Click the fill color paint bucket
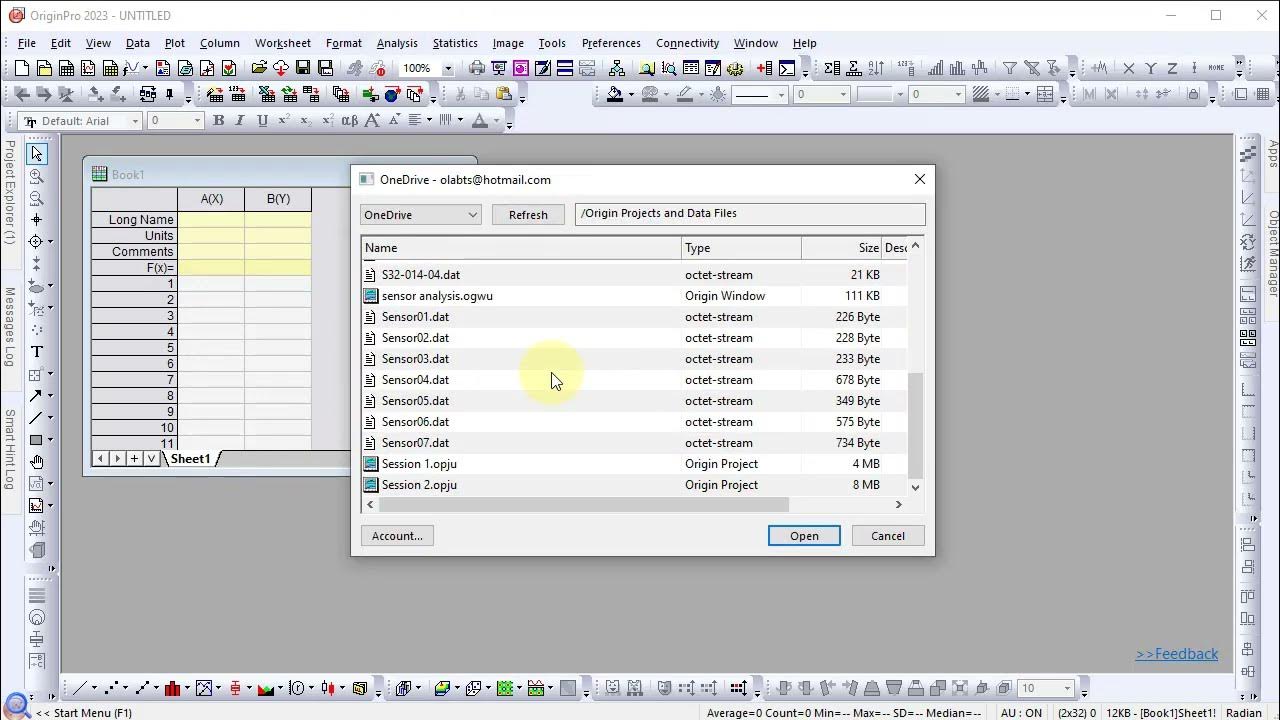 [615, 95]
